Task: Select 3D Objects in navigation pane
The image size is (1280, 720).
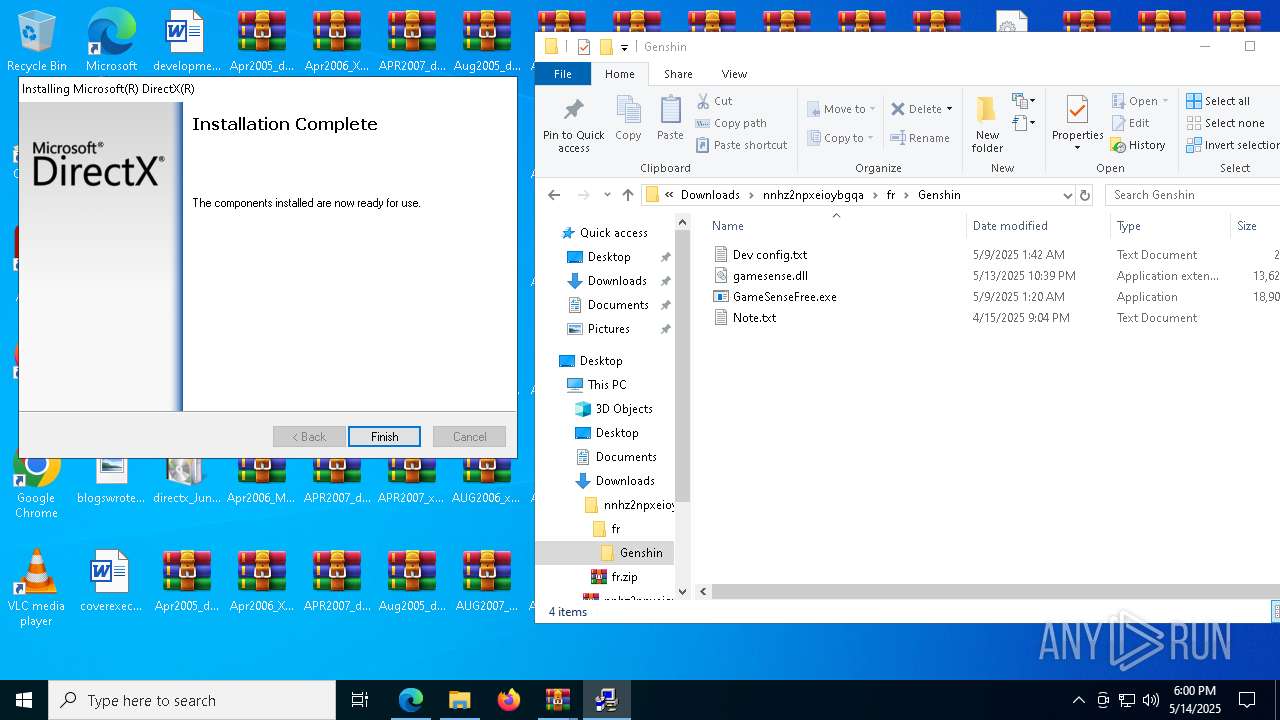Action: (624, 409)
